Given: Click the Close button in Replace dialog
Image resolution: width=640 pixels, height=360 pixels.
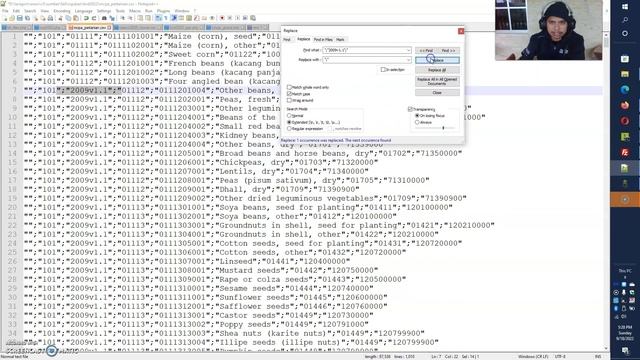Looking at the screenshot, I should coord(437,93).
